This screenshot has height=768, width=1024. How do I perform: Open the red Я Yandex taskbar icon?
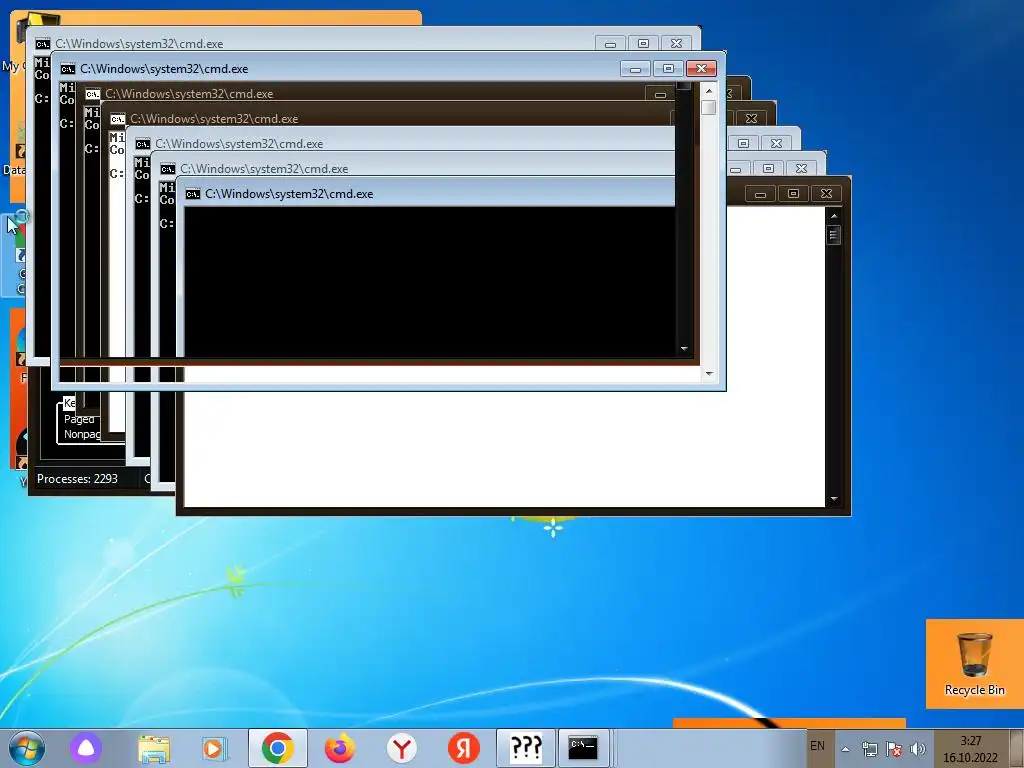[x=464, y=748]
